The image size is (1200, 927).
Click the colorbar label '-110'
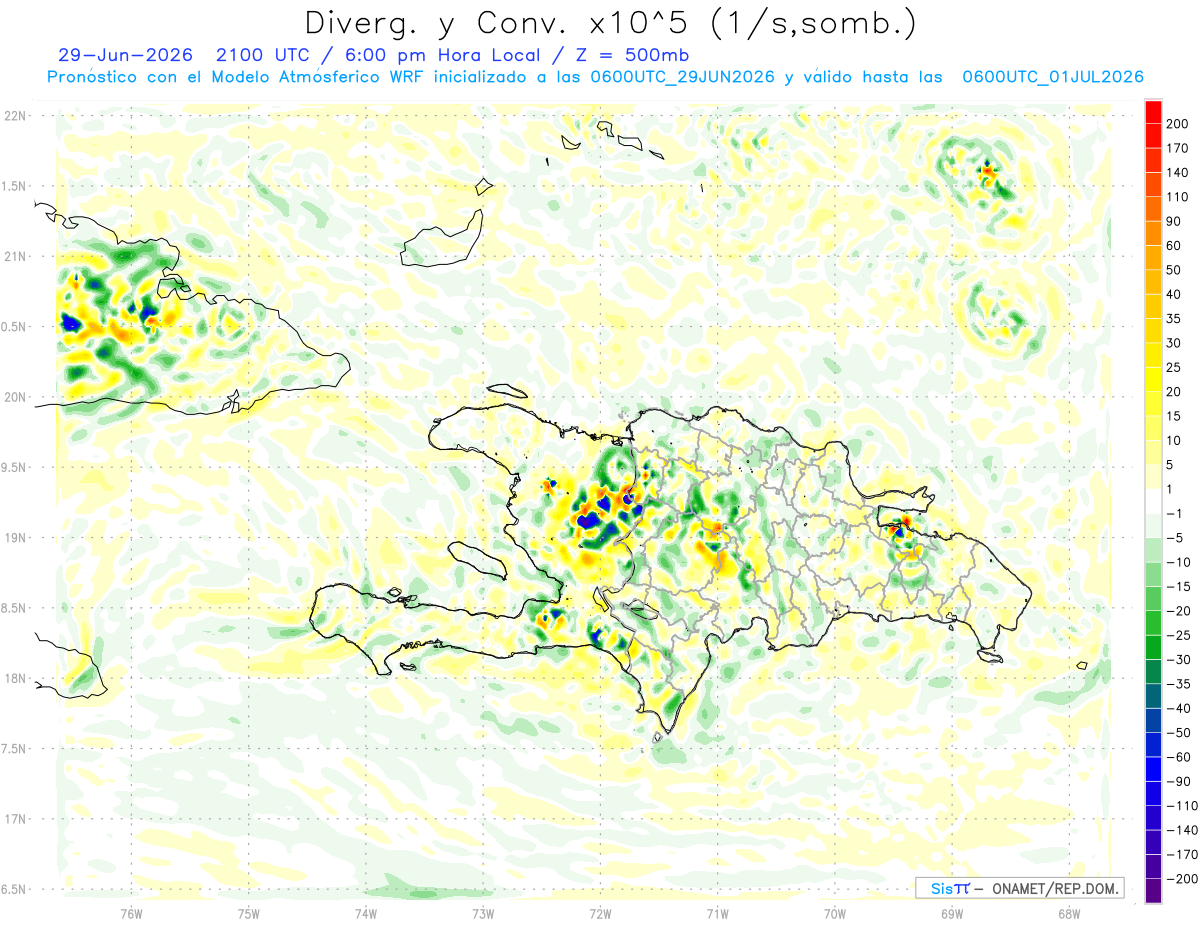click(x=1182, y=805)
